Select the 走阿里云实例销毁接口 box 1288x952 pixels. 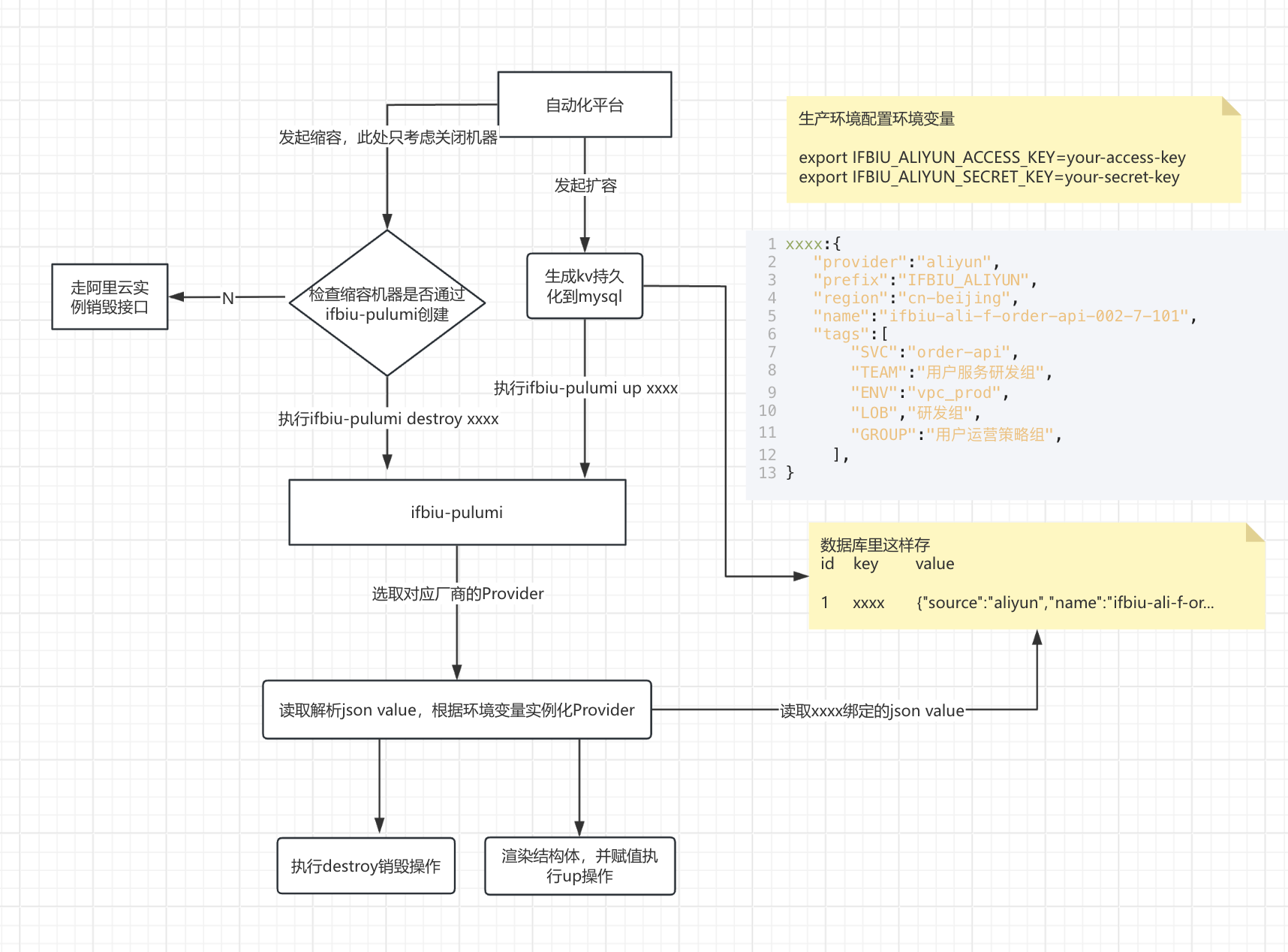(110, 297)
